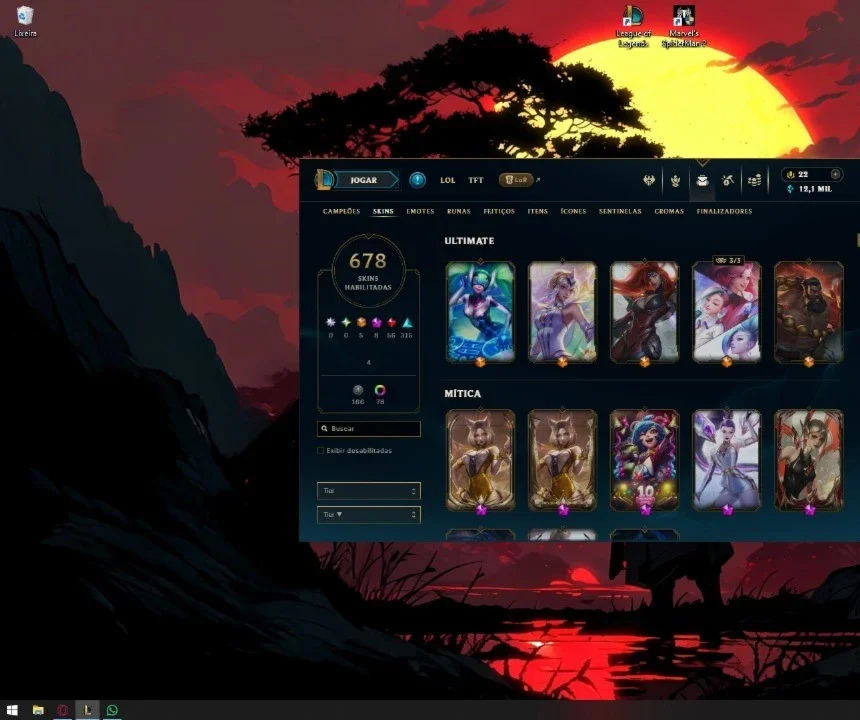Click the Buscar search field
860x720 pixels.
click(369, 429)
